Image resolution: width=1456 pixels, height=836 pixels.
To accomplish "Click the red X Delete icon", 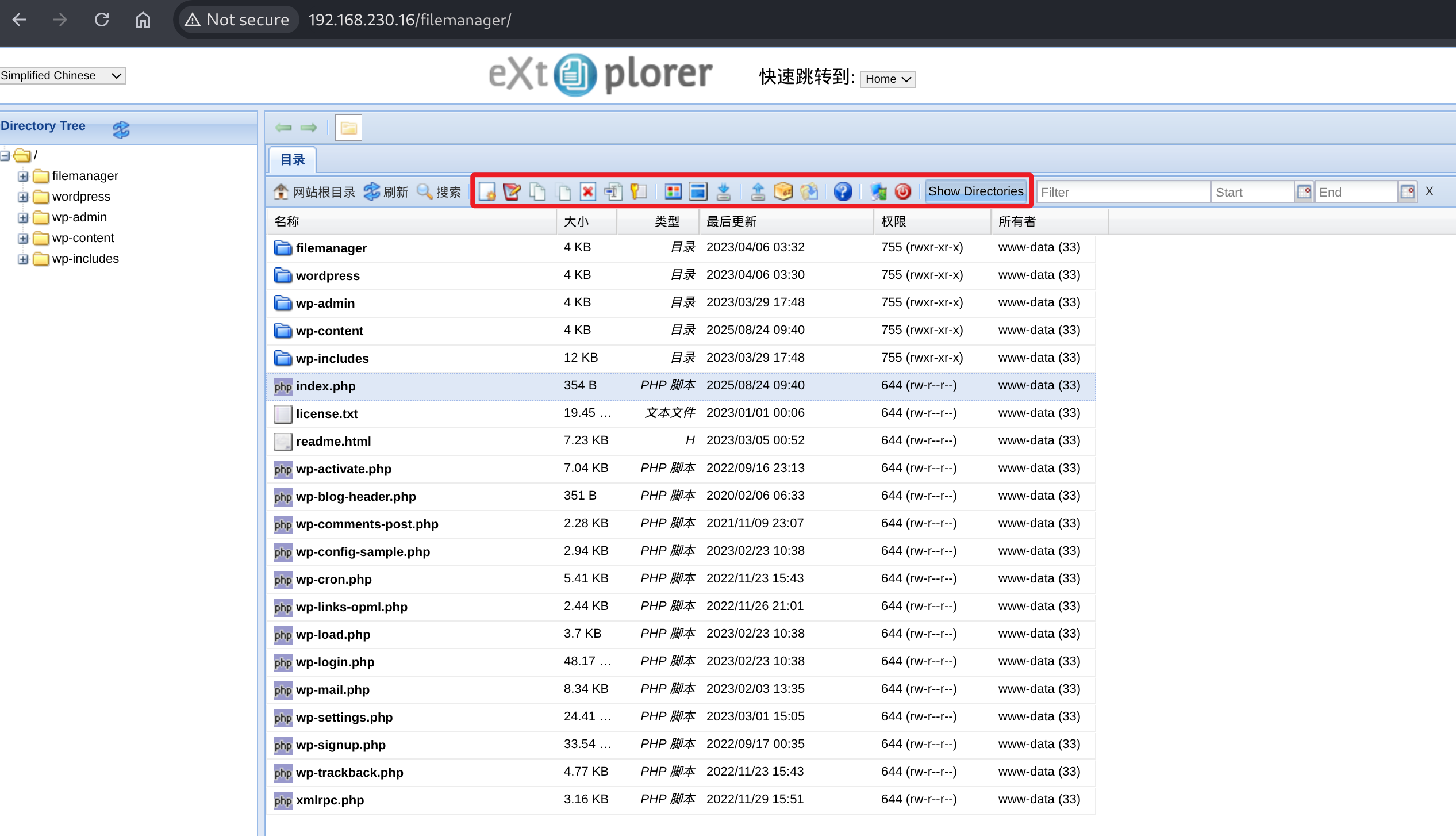I will pos(587,191).
